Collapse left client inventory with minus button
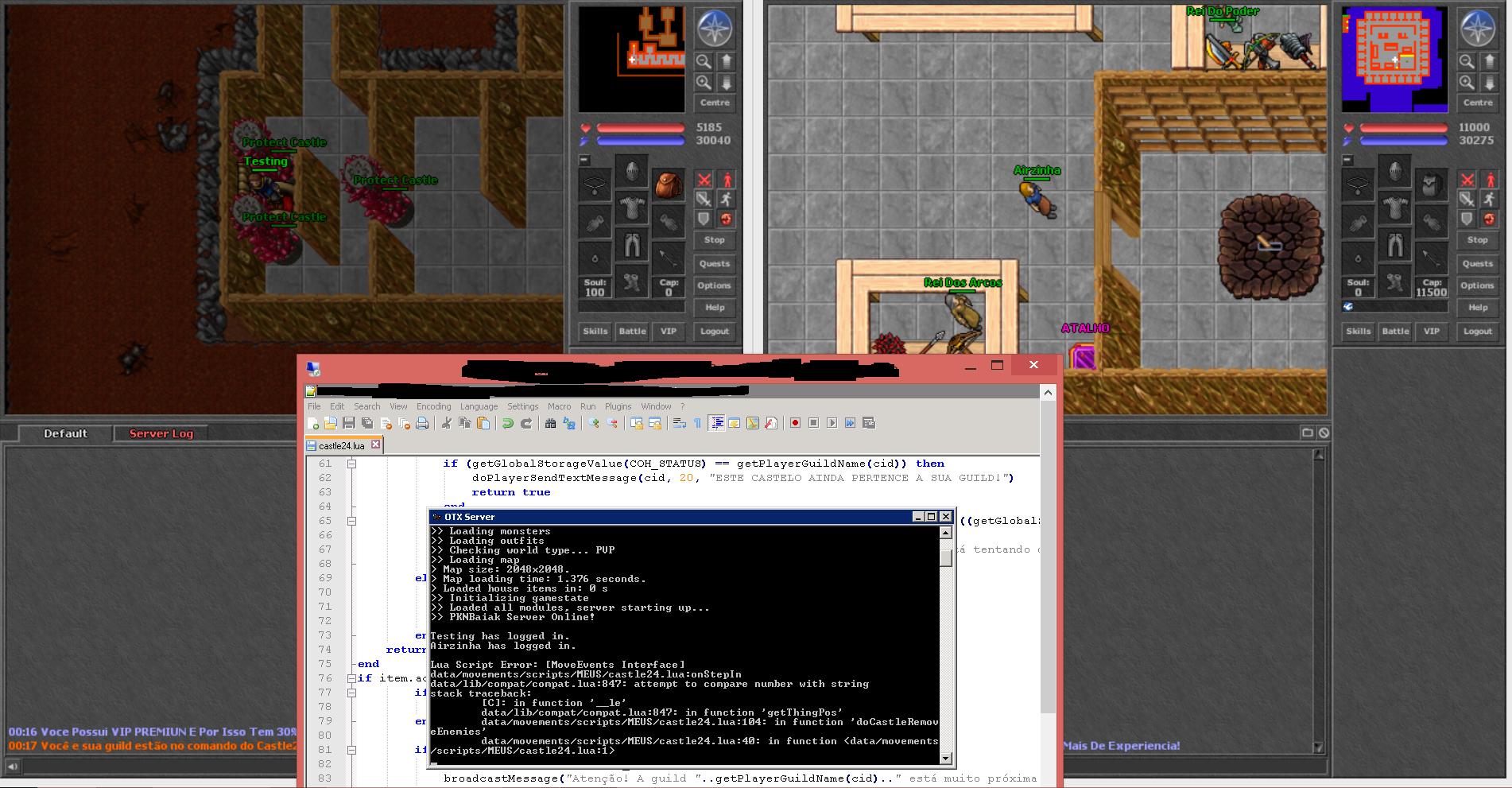This screenshot has width=1512, height=788. coord(584,160)
